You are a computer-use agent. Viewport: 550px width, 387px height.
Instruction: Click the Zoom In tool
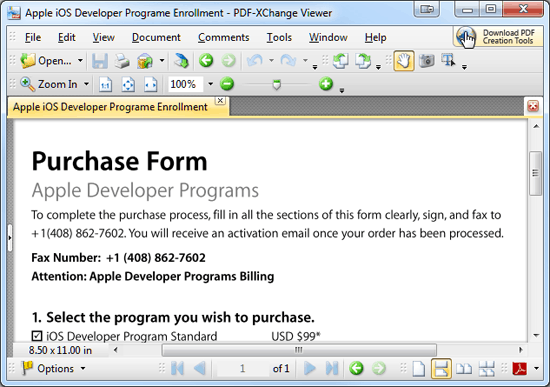[x=49, y=84]
